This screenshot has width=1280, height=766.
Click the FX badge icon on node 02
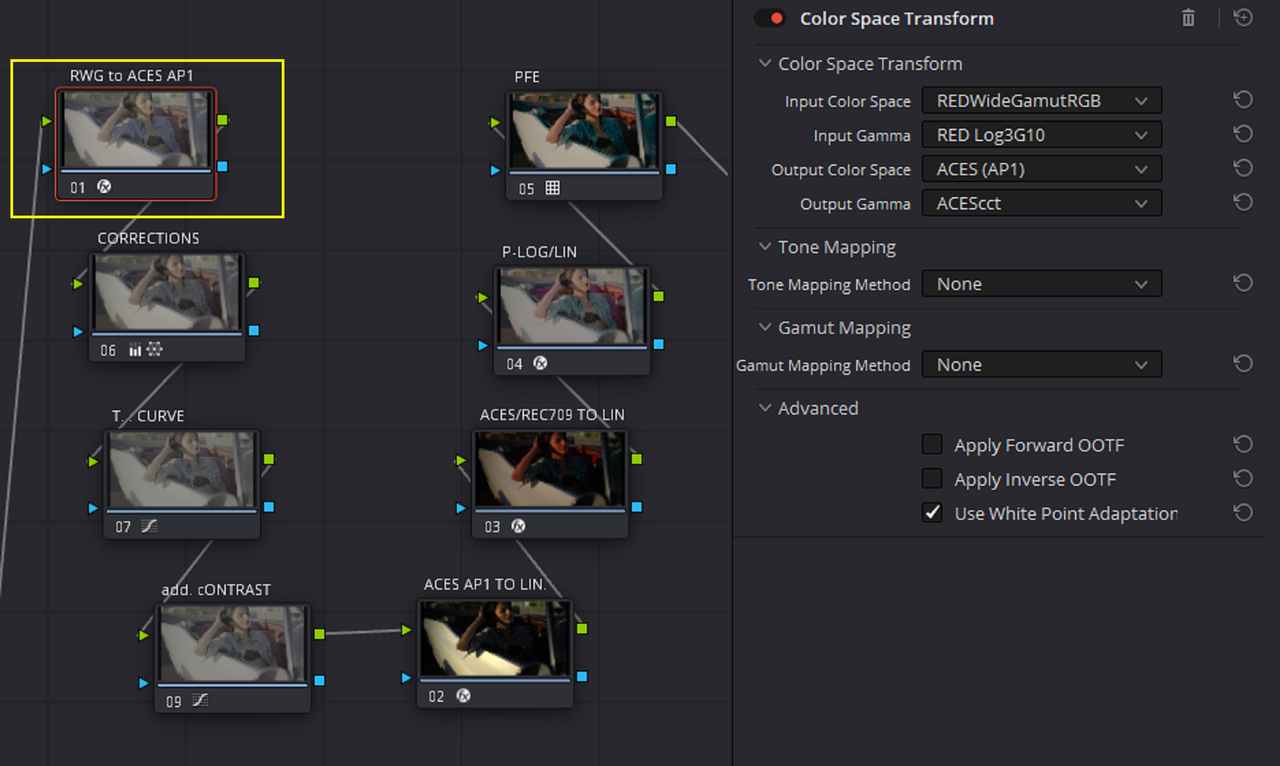[x=463, y=696]
